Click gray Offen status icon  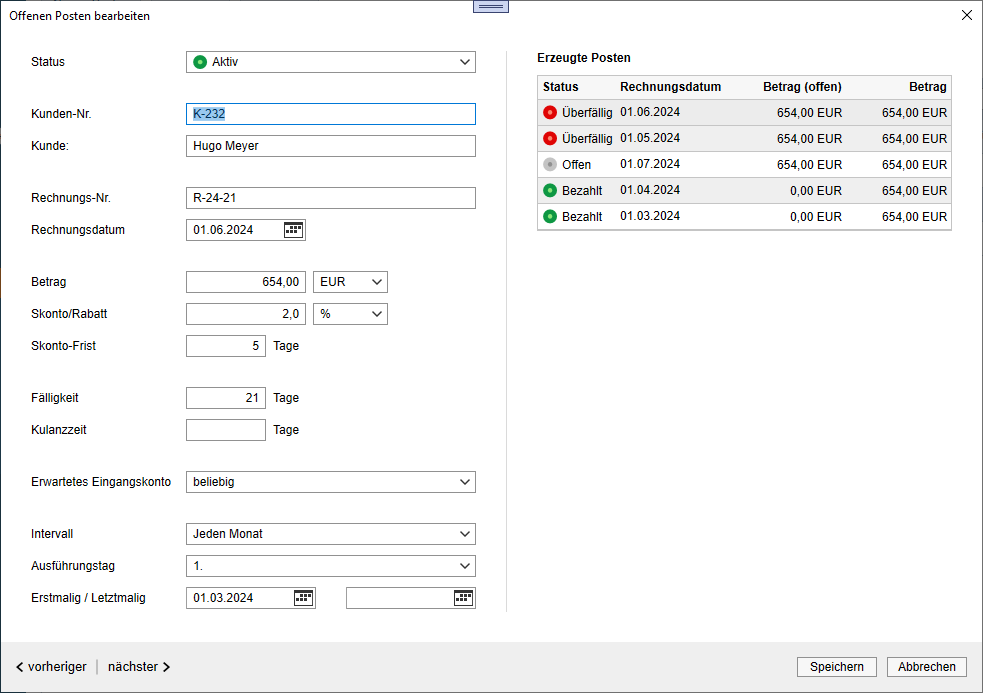(x=550, y=165)
